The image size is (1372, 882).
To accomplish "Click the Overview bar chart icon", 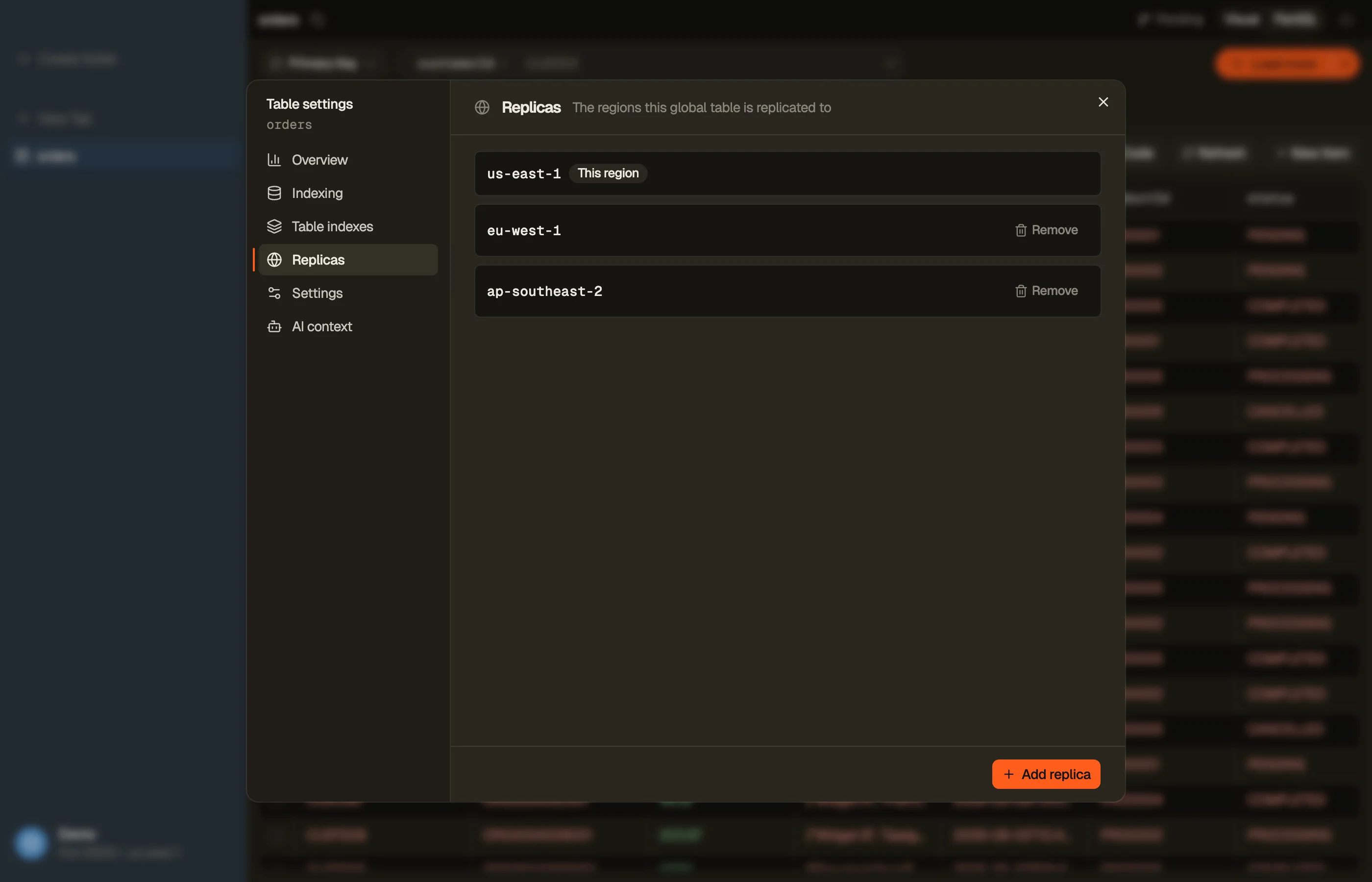I will pyautogui.click(x=274, y=160).
